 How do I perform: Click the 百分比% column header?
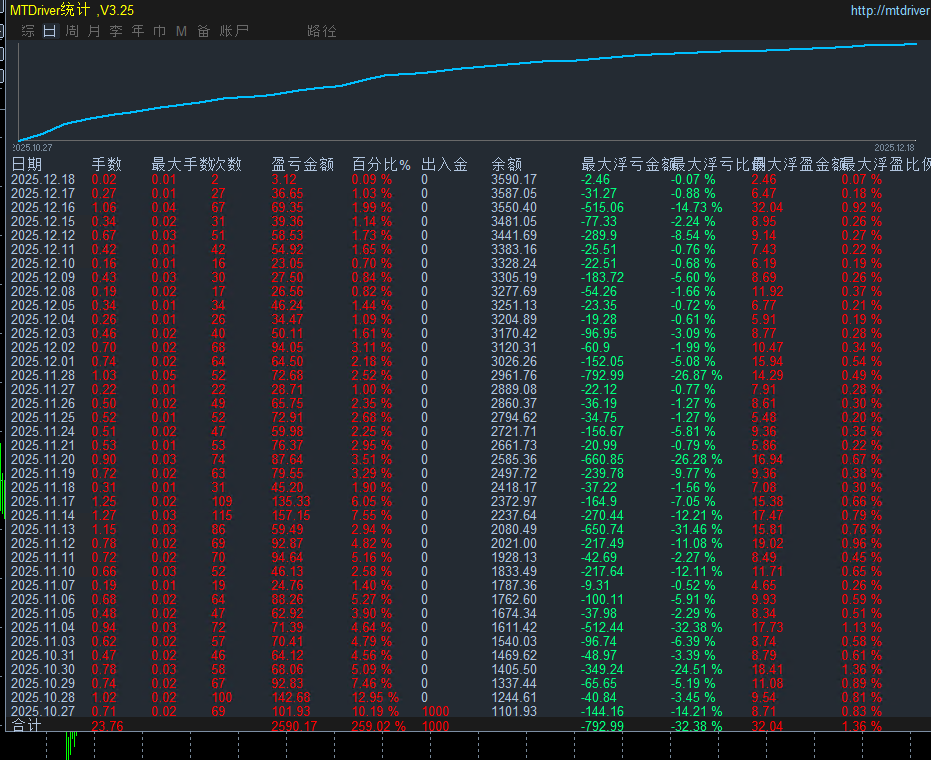[x=381, y=164]
